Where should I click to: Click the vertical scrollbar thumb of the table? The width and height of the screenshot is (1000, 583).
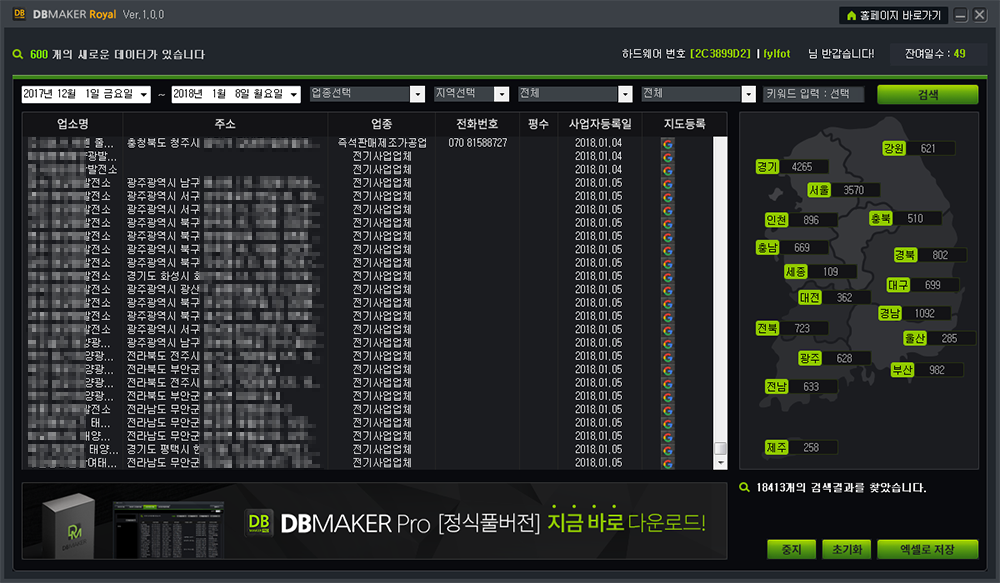pyautogui.click(x=721, y=448)
